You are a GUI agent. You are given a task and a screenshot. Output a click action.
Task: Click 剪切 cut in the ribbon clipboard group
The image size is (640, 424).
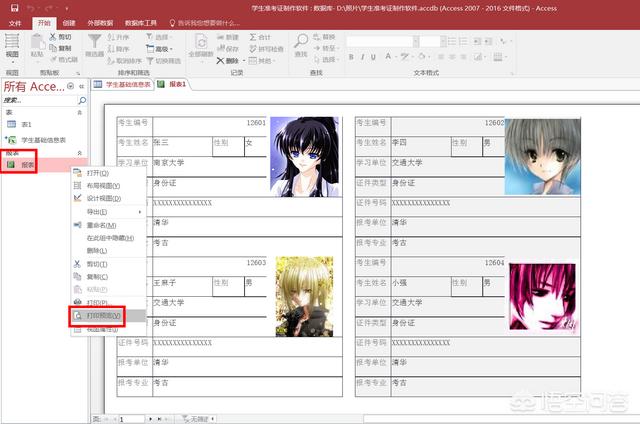coord(60,37)
